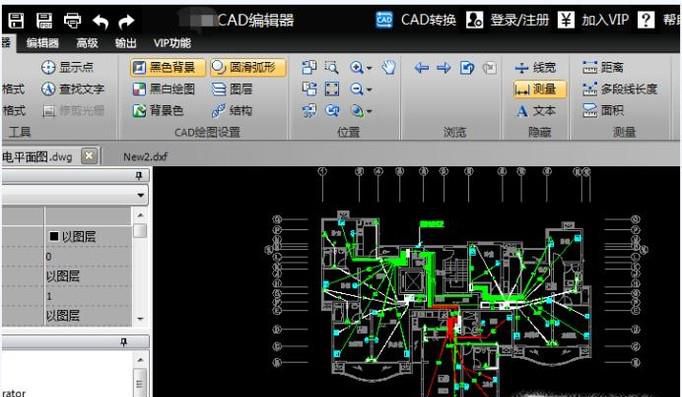Screen dimensions: 682x397
Task: Close the 电平面图.dwg tab
Action: pyautogui.click(x=89, y=156)
